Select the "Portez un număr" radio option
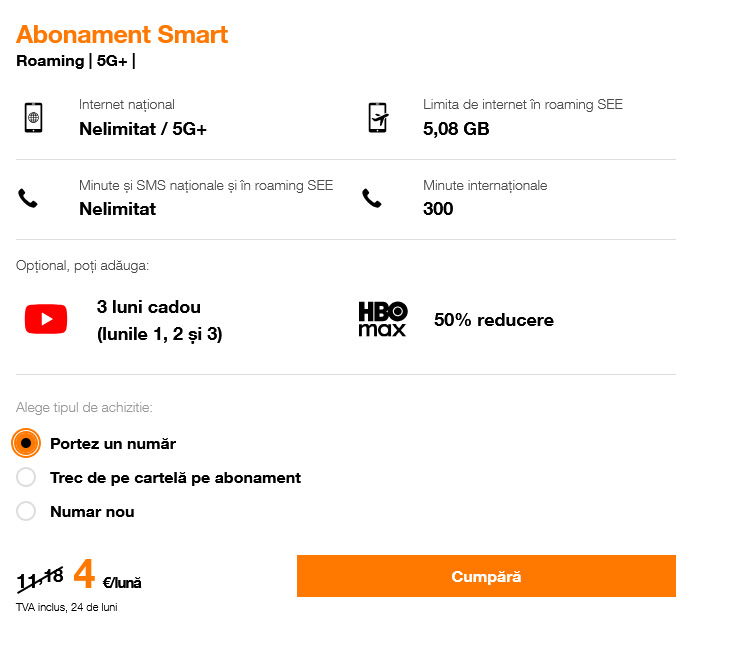The height and width of the screenshot is (650, 740). pyautogui.click(x=27, y=443)
